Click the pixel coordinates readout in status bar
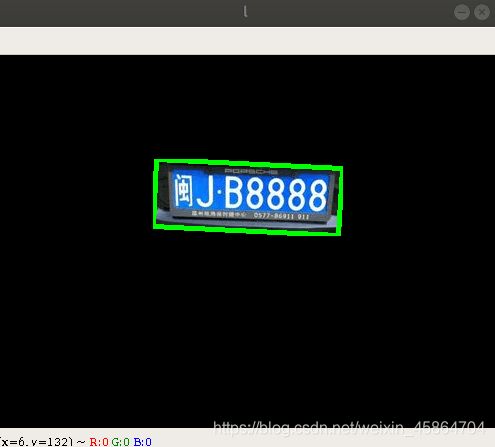 pos(36,442)
